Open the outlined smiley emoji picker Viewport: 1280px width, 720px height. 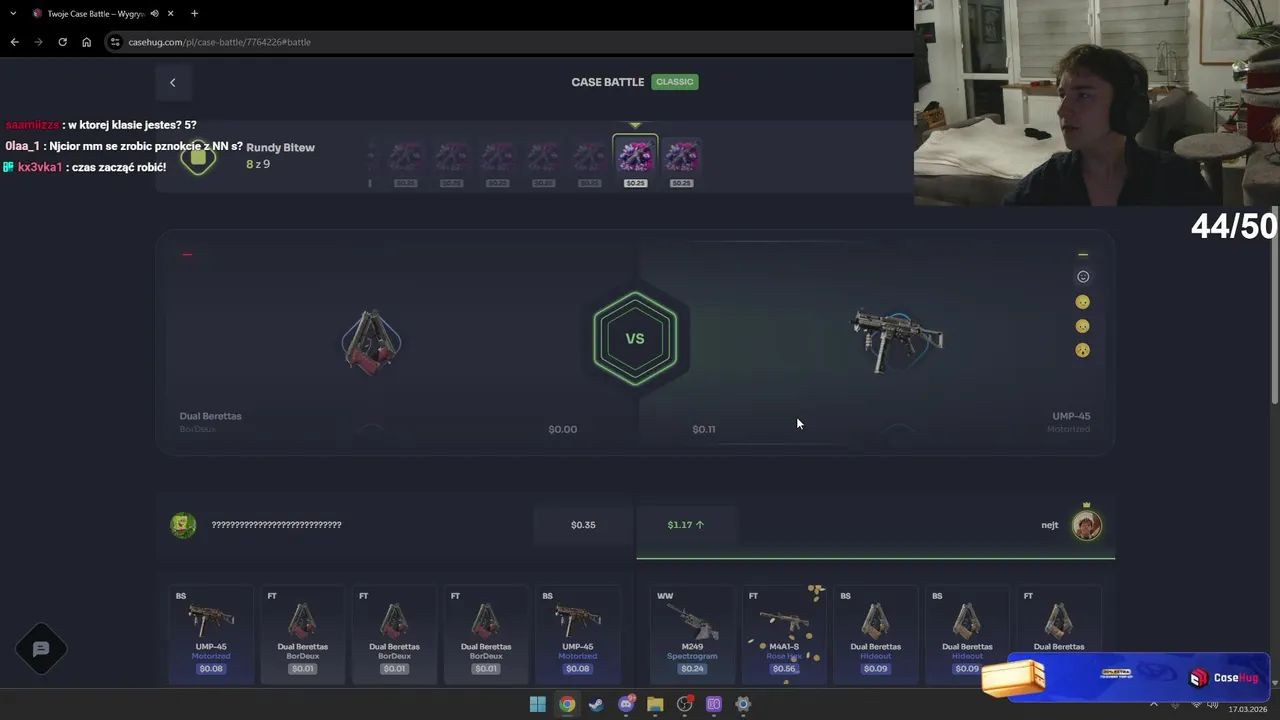pyautogui.click(x=1082, y=277)
